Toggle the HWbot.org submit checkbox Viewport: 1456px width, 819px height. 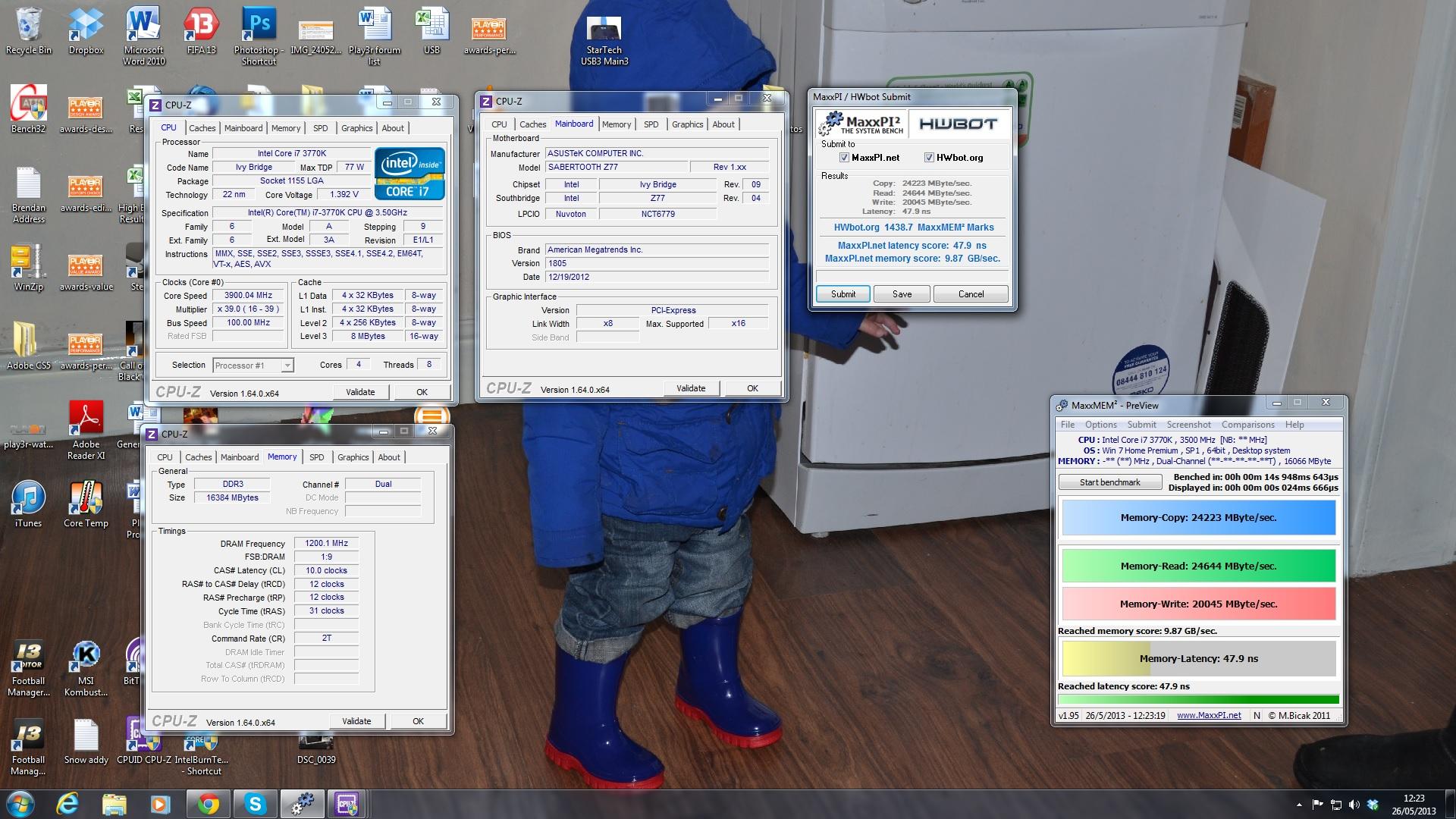point(929,158)
